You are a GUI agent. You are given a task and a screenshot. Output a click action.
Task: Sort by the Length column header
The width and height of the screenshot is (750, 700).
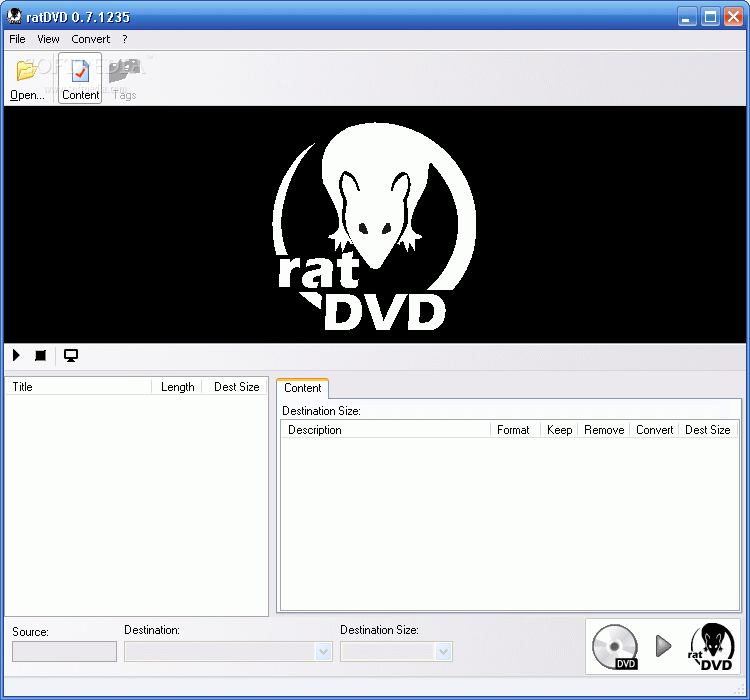pos(177,387)
